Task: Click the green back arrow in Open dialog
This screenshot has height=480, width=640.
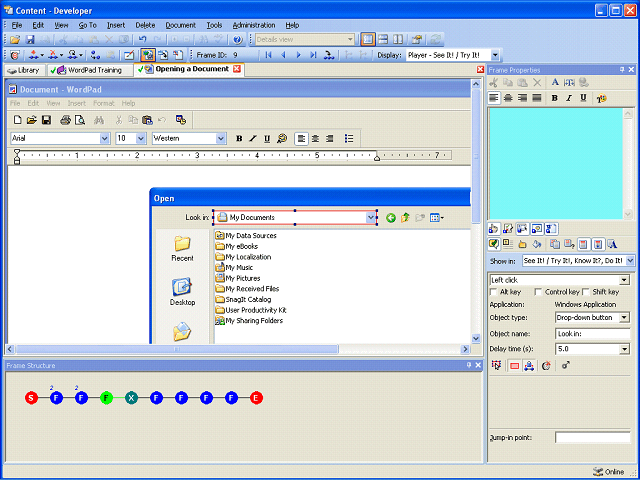Action: 391,218
